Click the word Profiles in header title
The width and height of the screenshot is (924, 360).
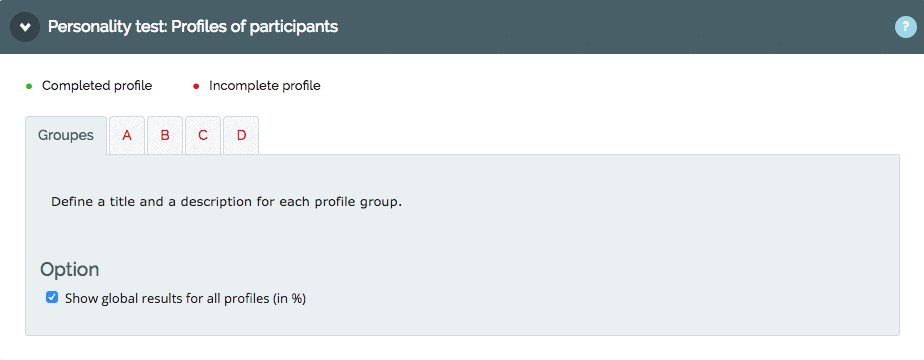click(x=198, y=27)
